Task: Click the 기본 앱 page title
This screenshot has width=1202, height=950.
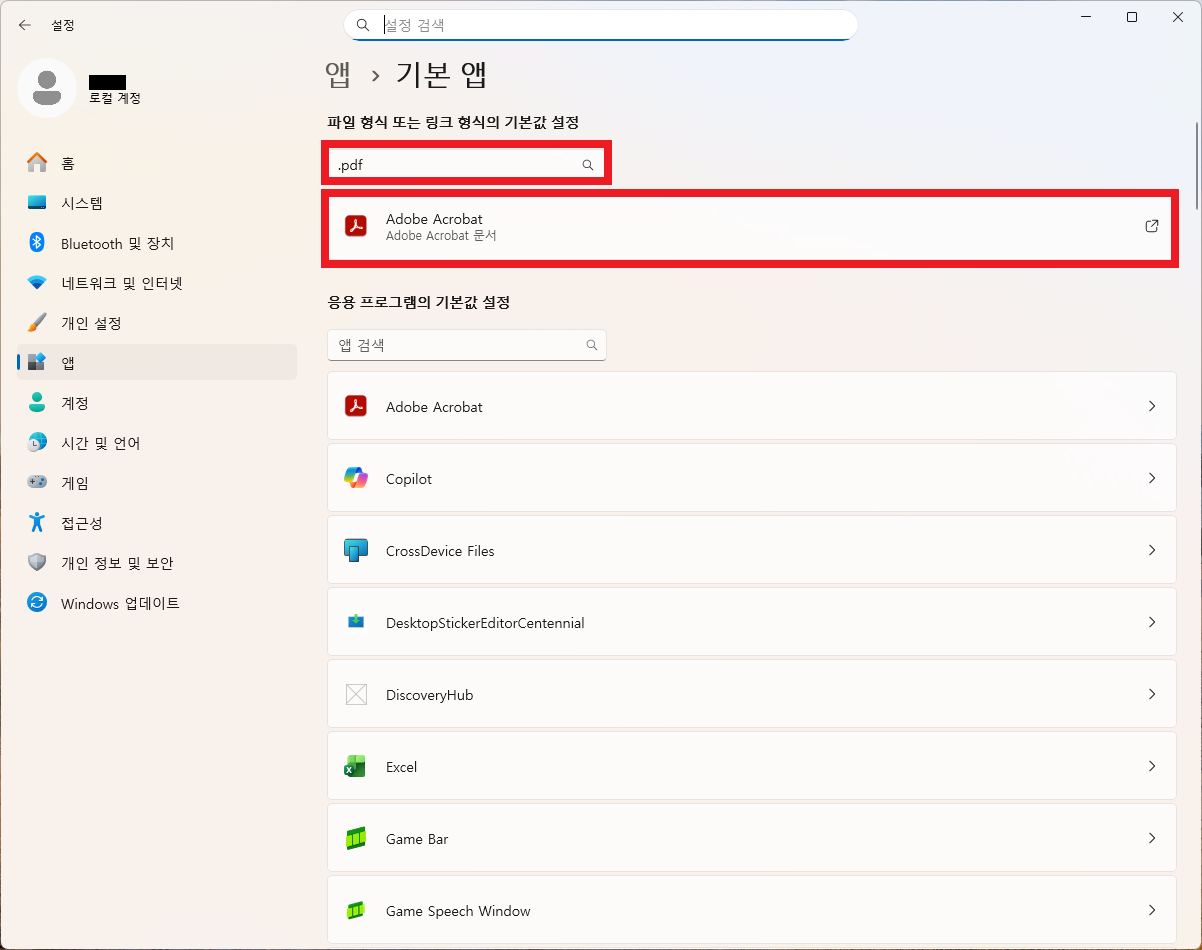Action: point(441,74)
